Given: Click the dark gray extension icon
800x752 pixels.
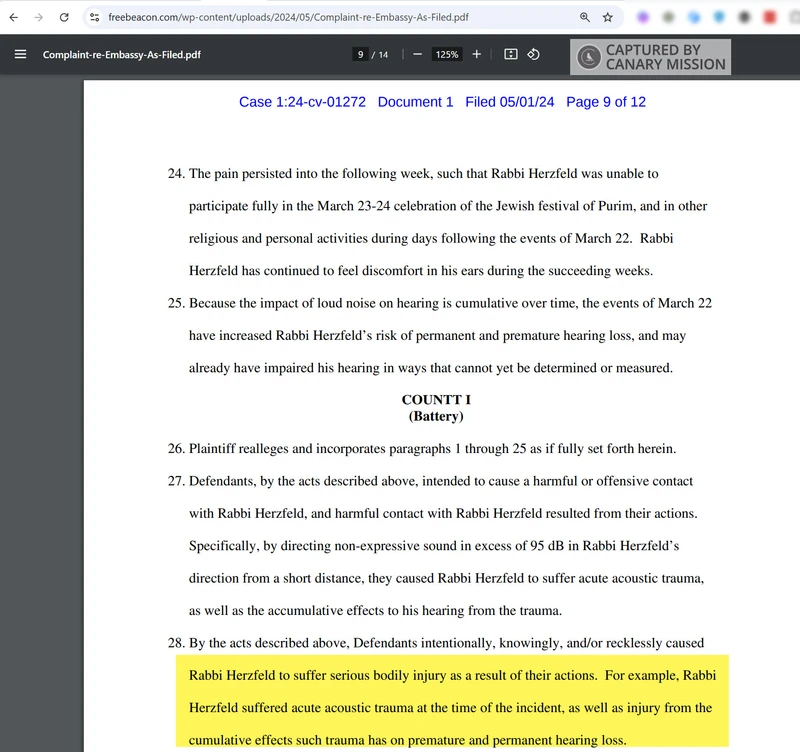Looking at the screenshot, I should tap(744, 17).
